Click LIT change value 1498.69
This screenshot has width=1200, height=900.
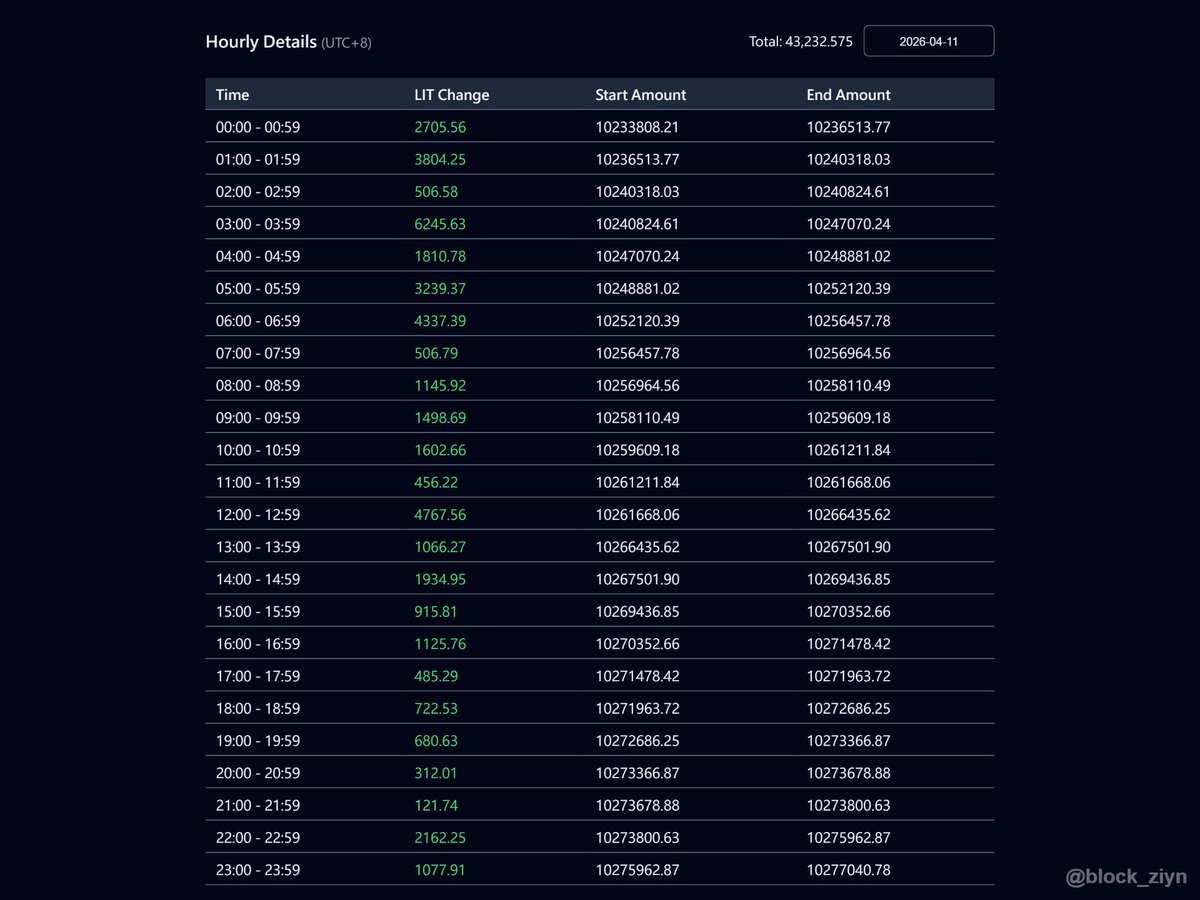(440, 418)
